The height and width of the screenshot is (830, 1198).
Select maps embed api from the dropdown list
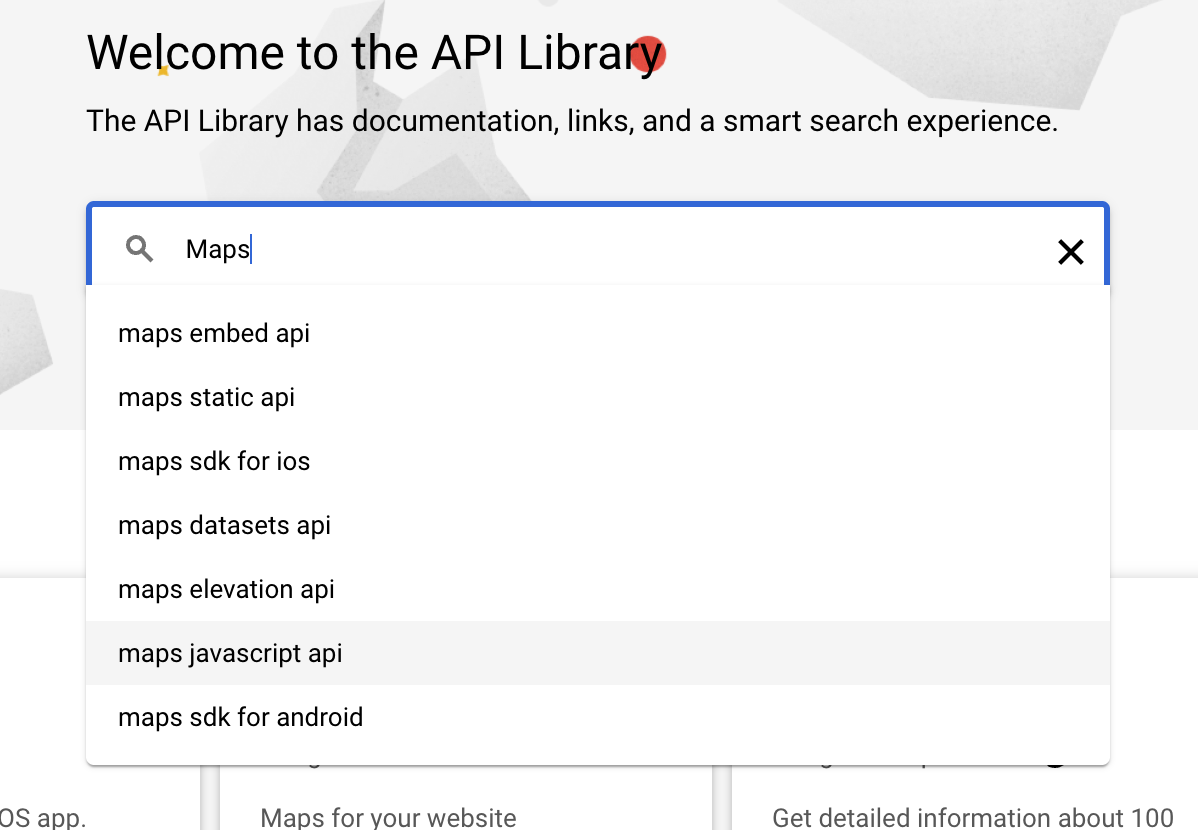click(x=213, y=333)
